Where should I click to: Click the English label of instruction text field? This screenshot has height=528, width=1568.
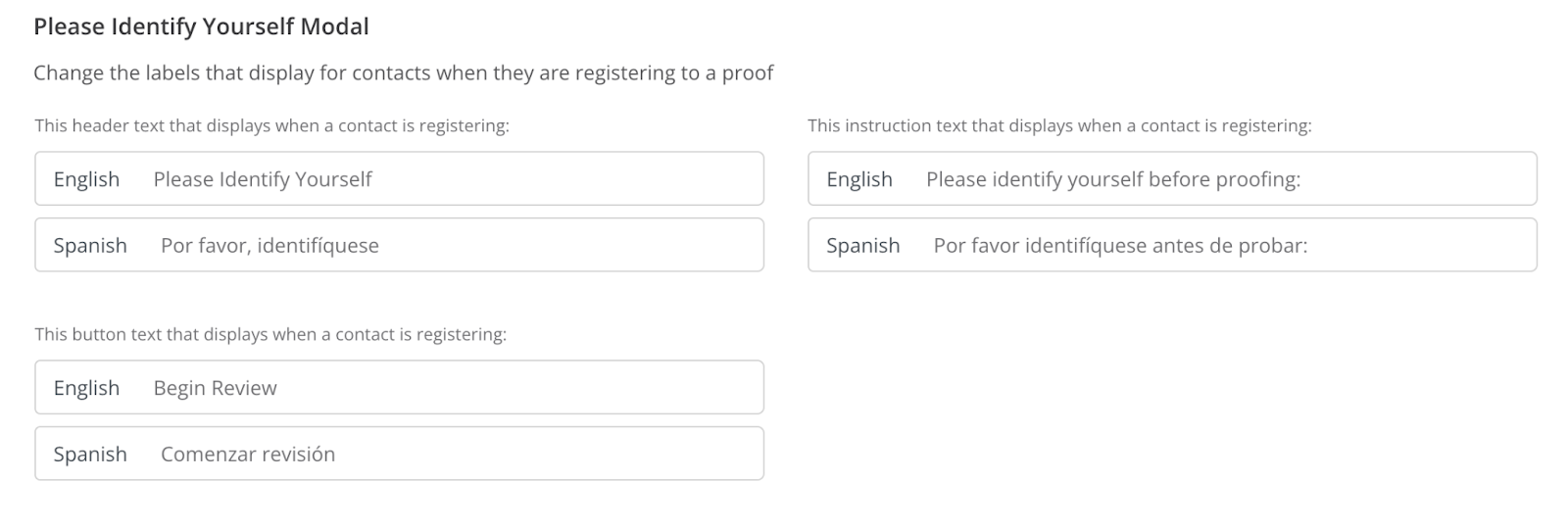tap(859, 179)
